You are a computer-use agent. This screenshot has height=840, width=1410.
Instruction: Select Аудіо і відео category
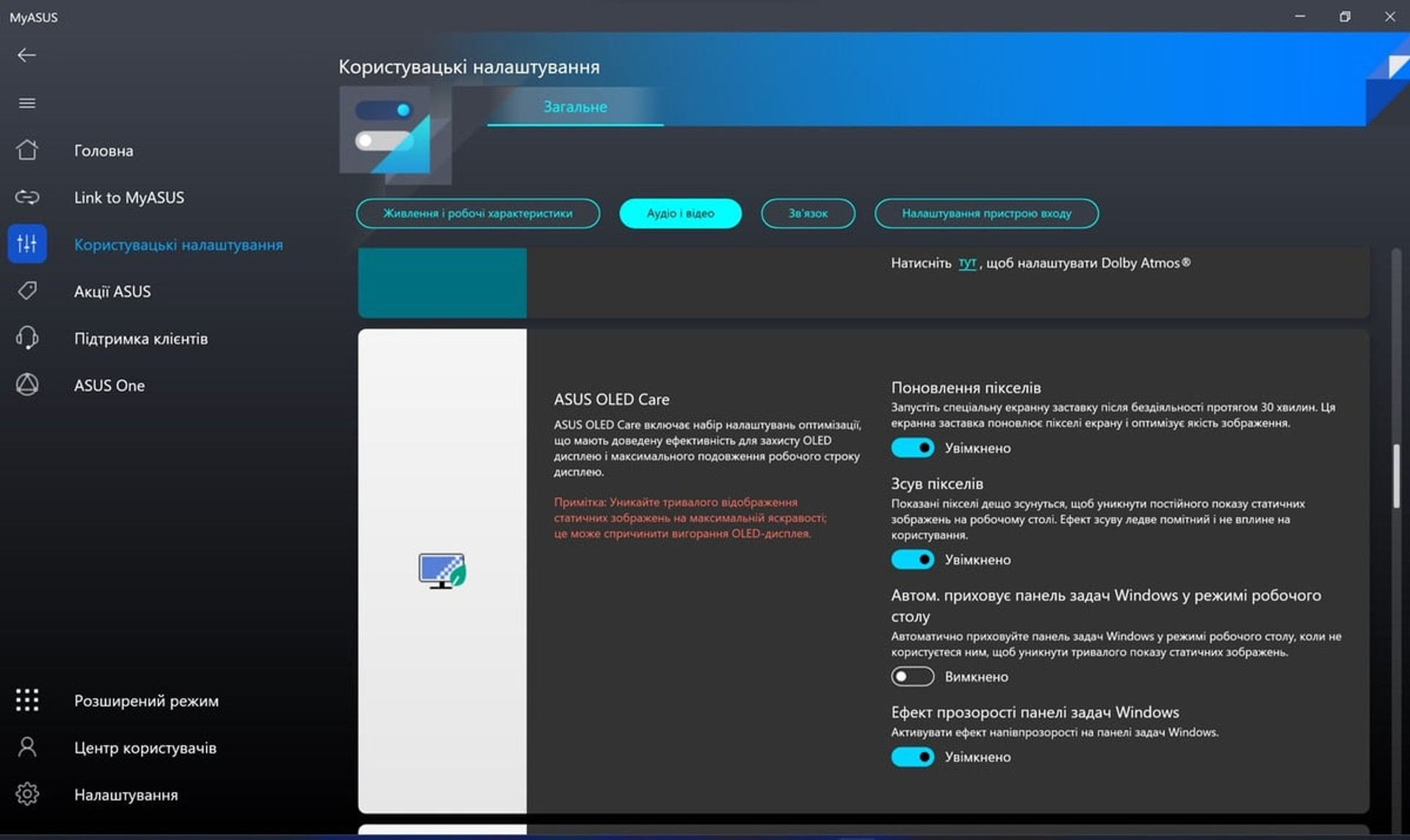pos(681,214)
